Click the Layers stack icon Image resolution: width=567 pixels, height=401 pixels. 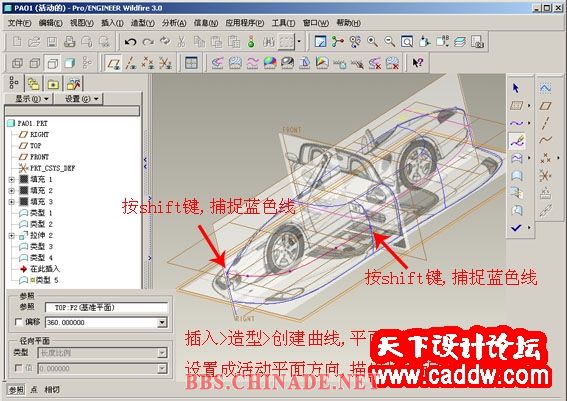point(460,42)
